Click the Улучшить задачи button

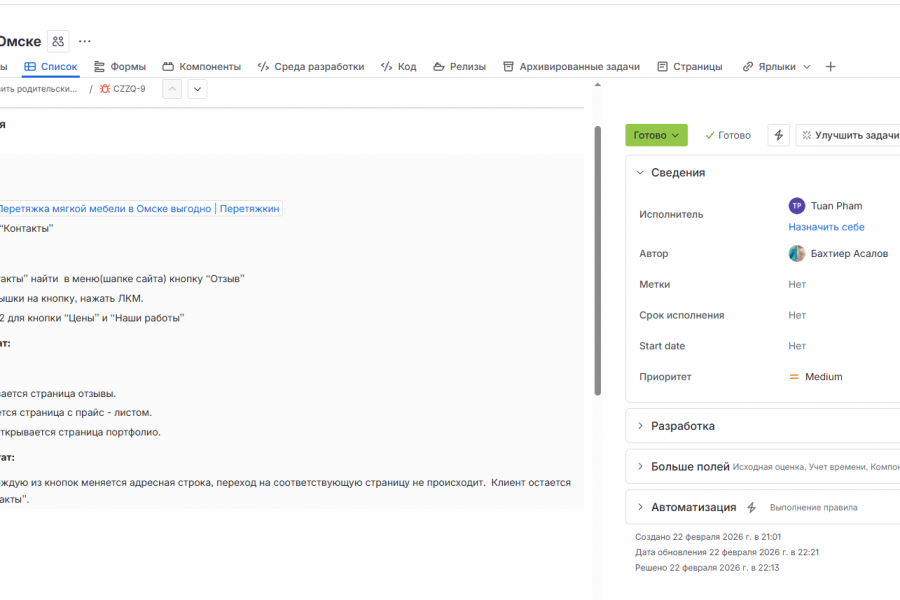(x=850, y=135)
